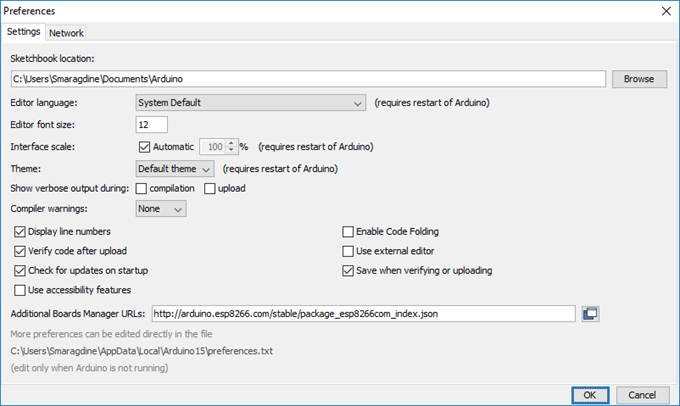Select the Settings tab
680x406 pixels.
pyautogui.click(x=23, y=32)
